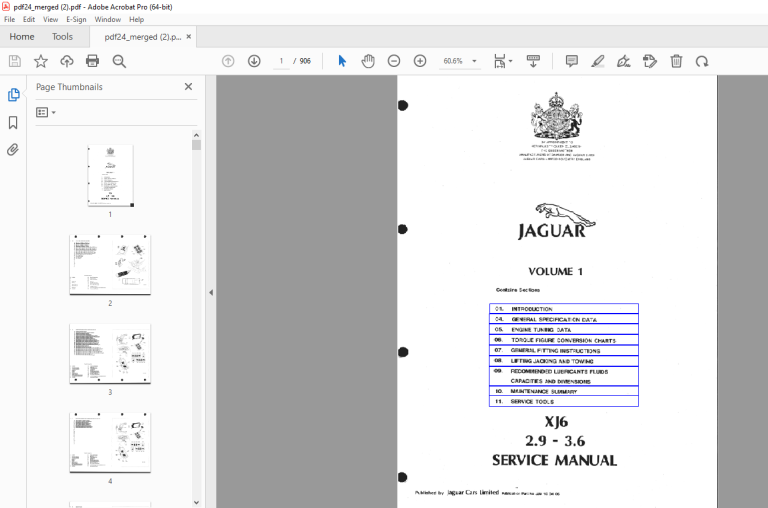
Task: Click thumbnail scrollbar down arrow
Action: pyautogui.click(x=196, y=502)
